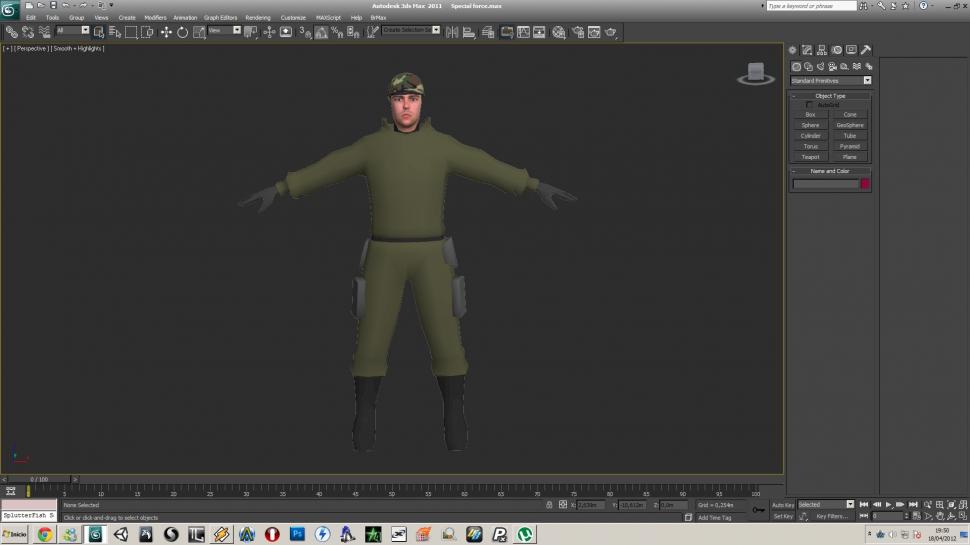This screenshot has height=545, width=970.
Task: Open the MAXScript menu
Action: [328, 18]
